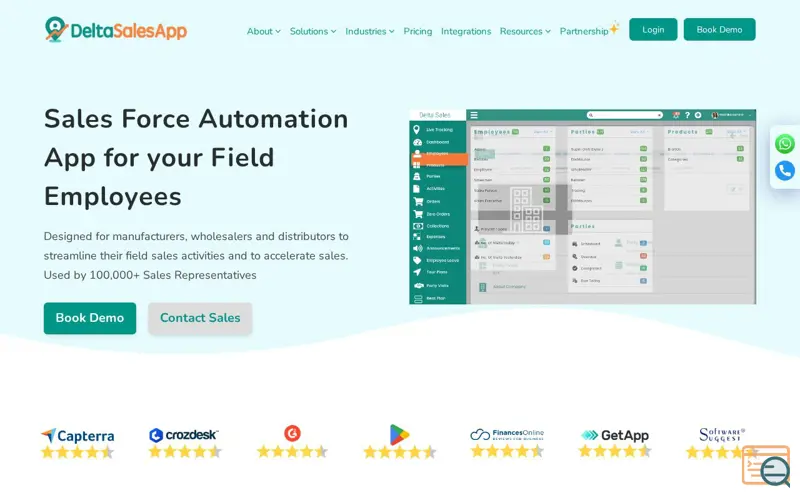Click the Activities document icon
Screen dimensions: 800x500
tap(416, 188)
